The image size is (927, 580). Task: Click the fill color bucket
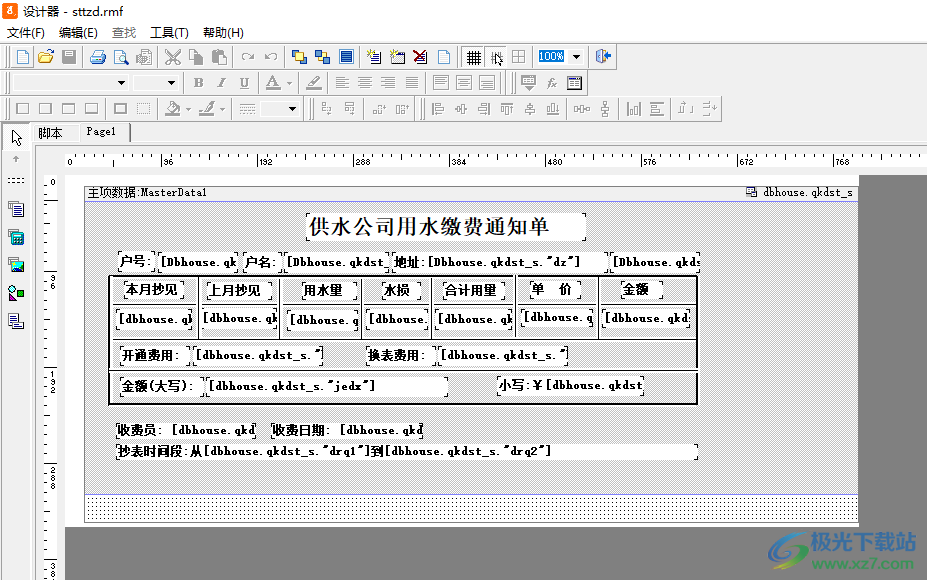click(172, 108)
